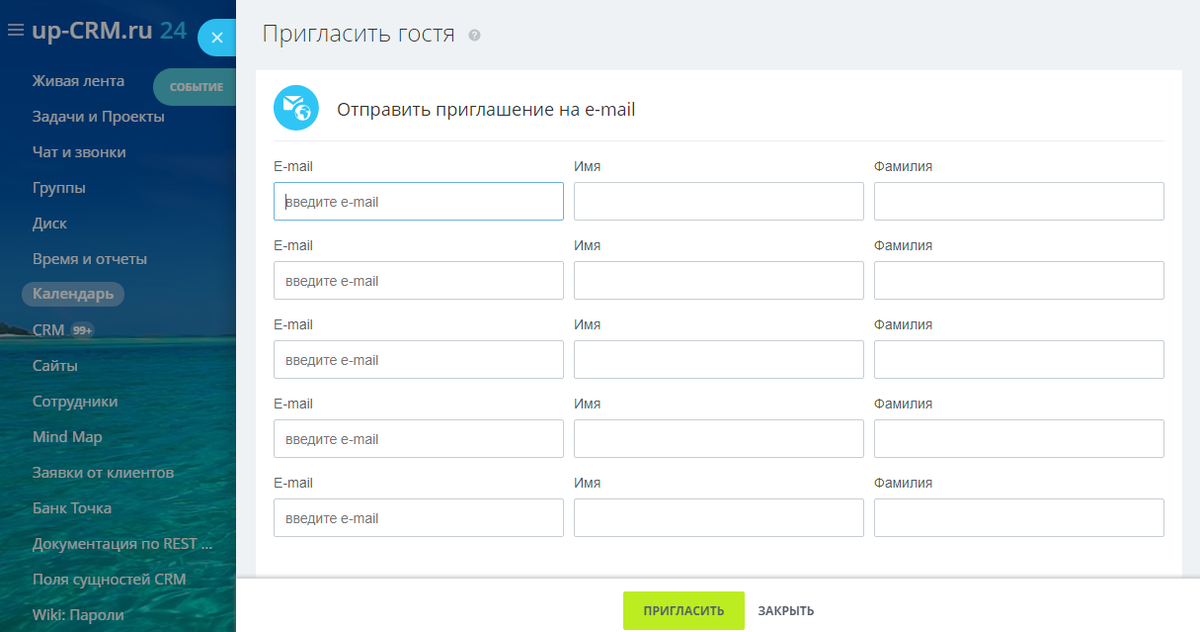Screen dimensions: 1200x632
Task: Go to Чат и звонки
Action: pos(79,152)
